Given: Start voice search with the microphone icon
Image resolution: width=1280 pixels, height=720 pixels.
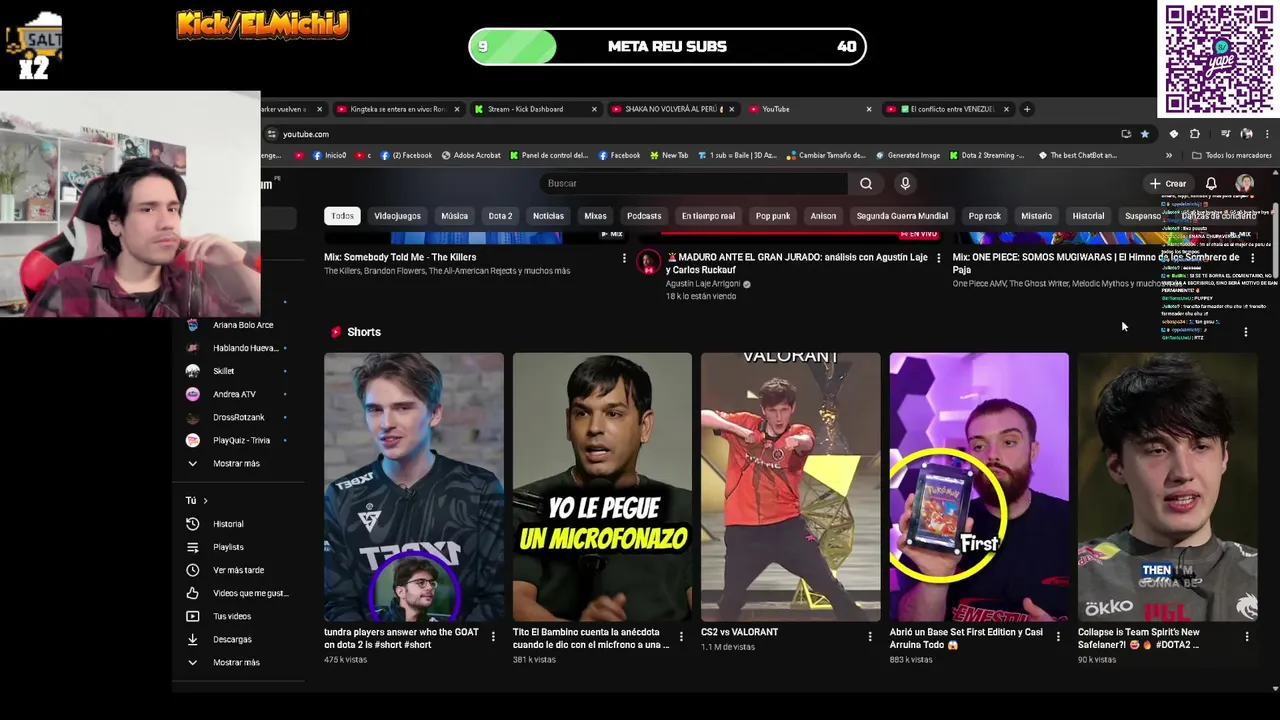Looking at the screenshot, I should (905, 184).
